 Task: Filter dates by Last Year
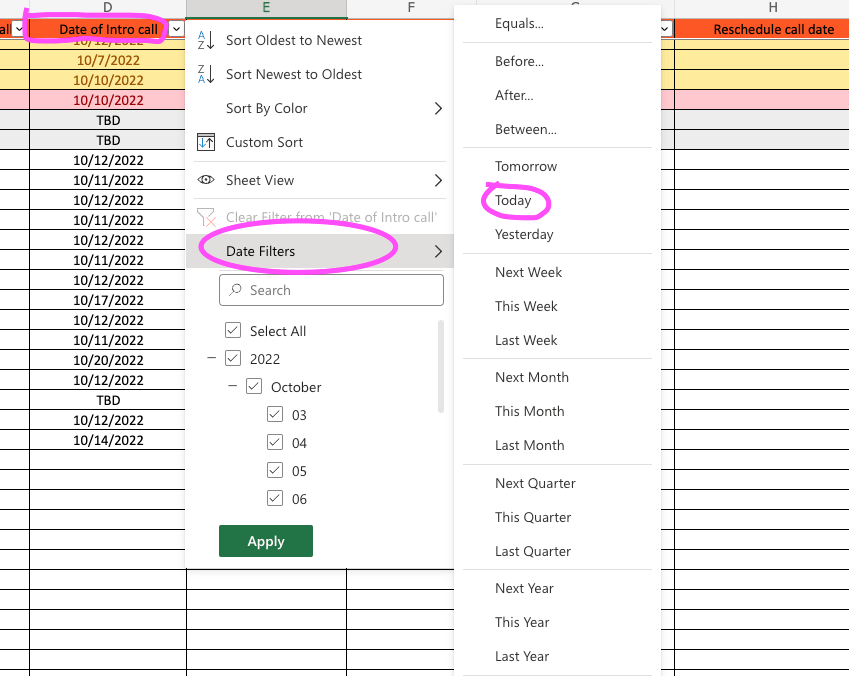click(558, 656)
